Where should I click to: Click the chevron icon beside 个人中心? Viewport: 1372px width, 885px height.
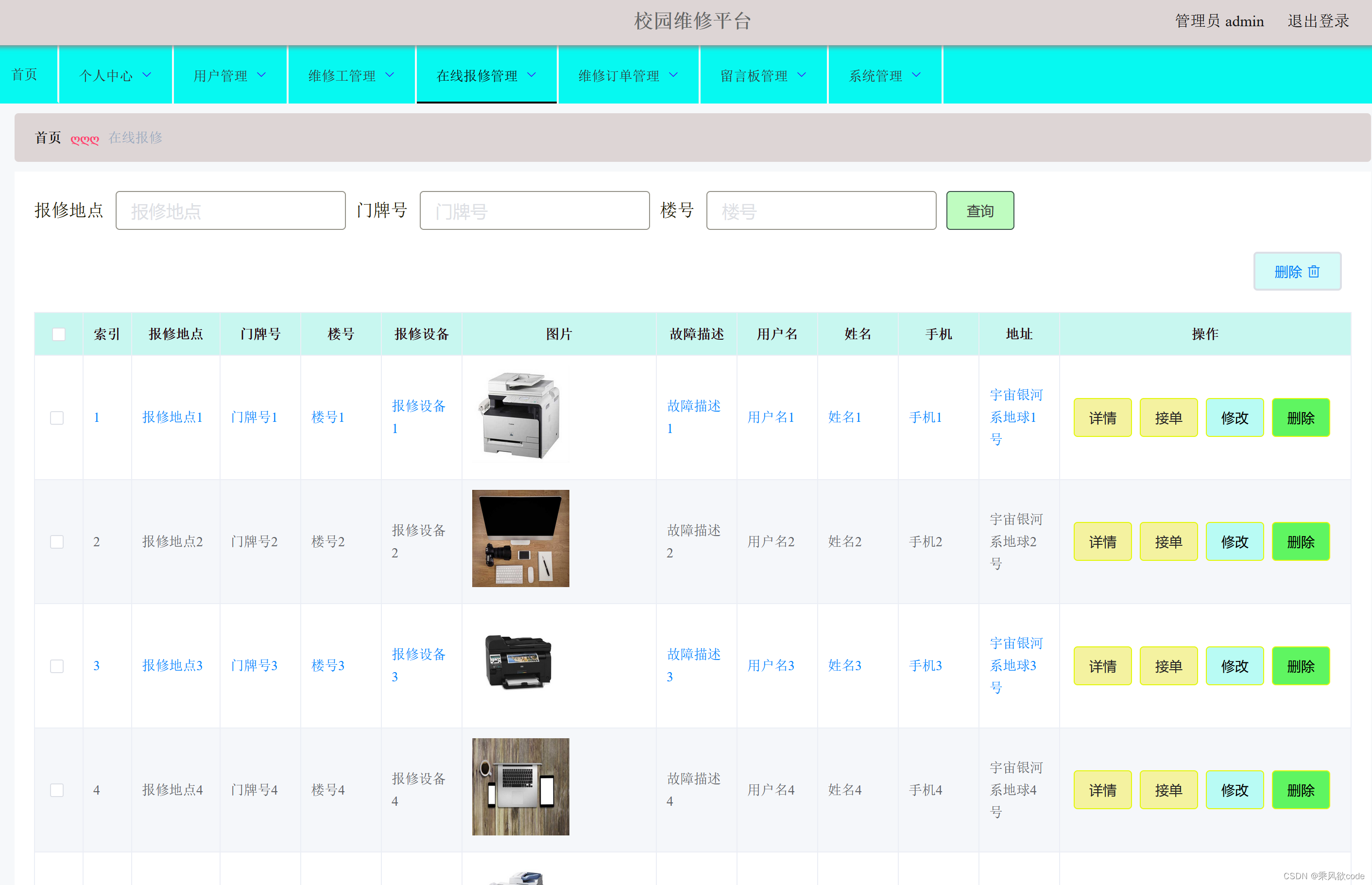click(147, 75)
